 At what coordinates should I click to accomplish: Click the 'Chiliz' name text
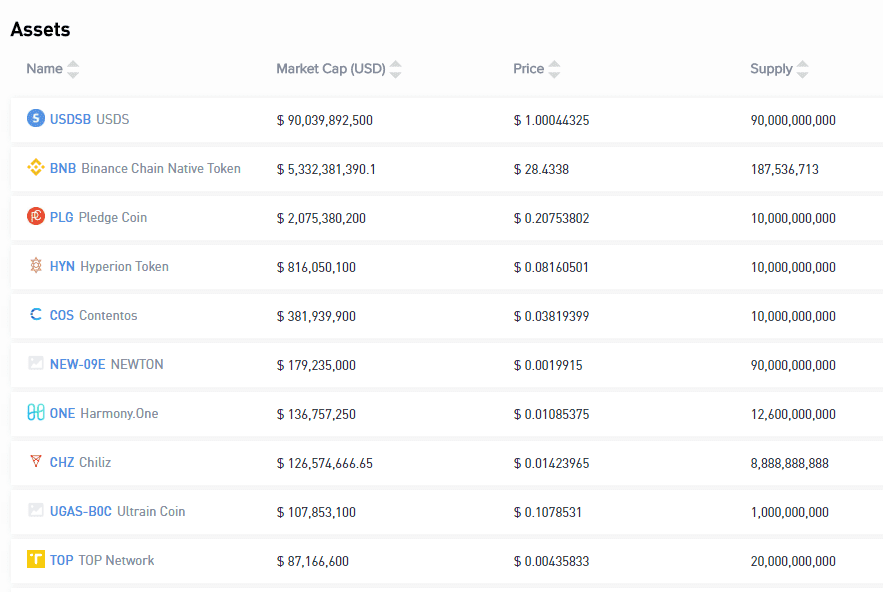tap(95, 462)
